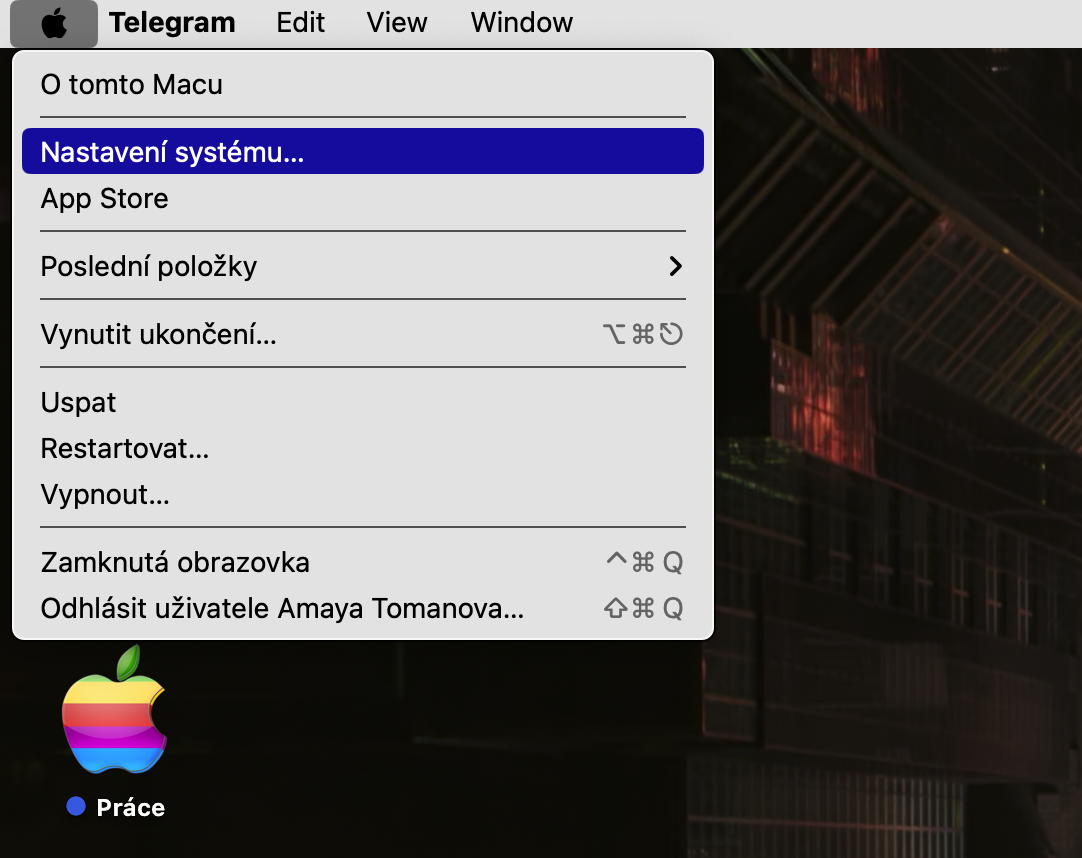Open the Apple logo menu

click(x=54, y=23)
